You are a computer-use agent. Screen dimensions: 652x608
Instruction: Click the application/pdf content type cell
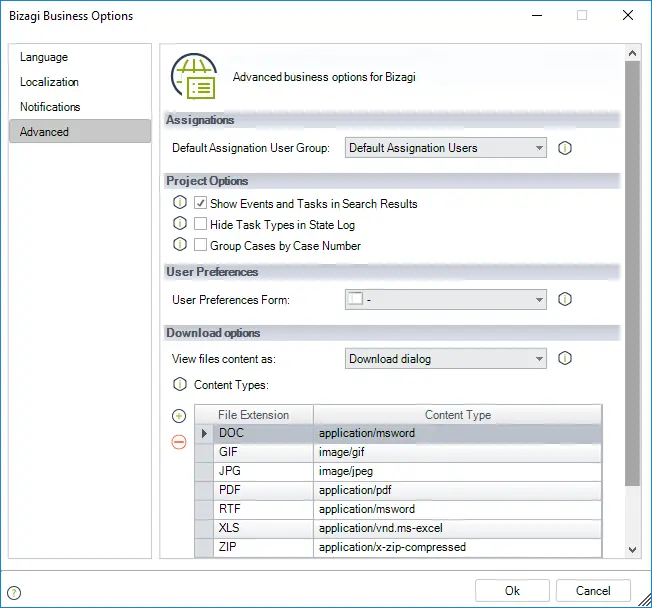457,490
